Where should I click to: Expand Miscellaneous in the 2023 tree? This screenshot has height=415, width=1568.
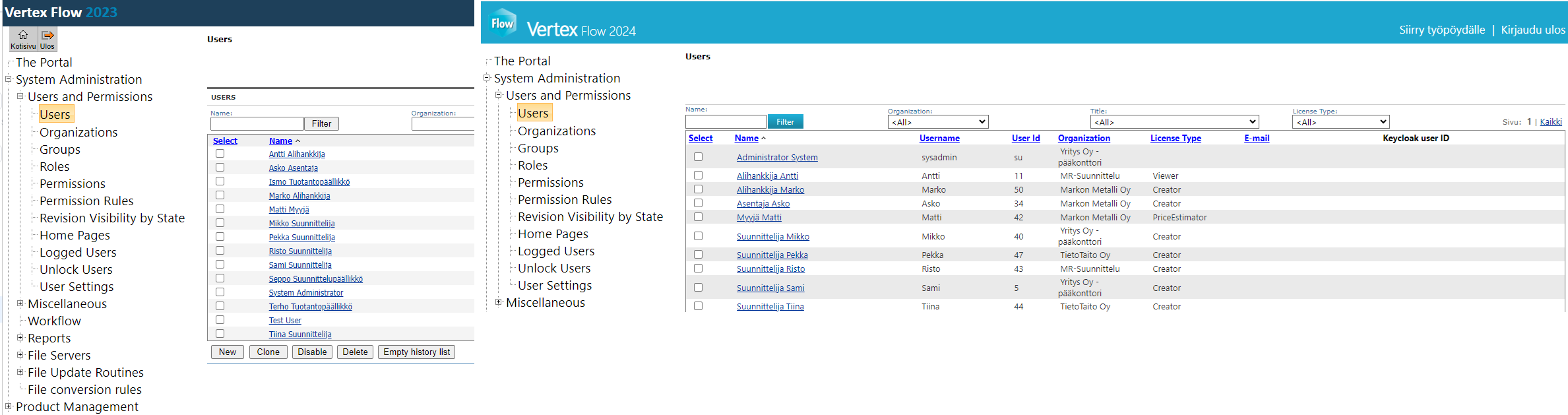point(20,303)
